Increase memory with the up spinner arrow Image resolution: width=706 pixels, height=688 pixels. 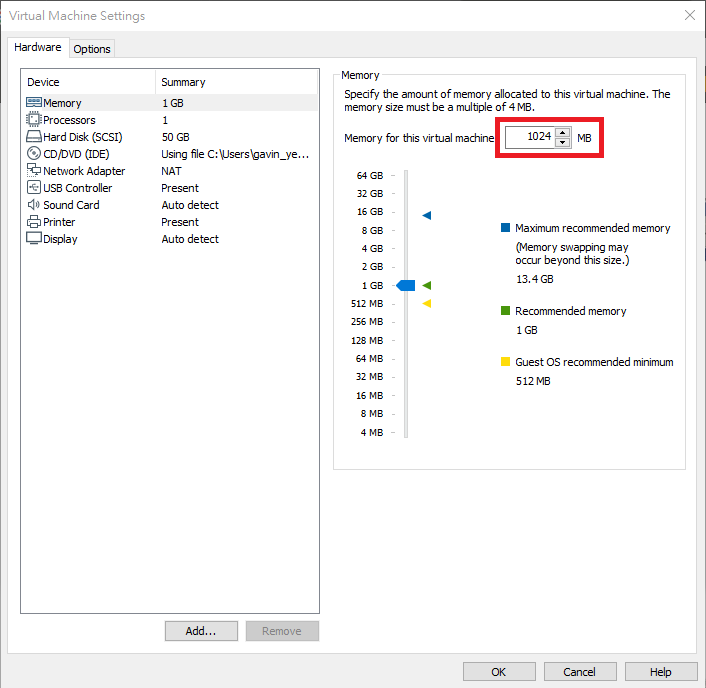tap(562, 132)
